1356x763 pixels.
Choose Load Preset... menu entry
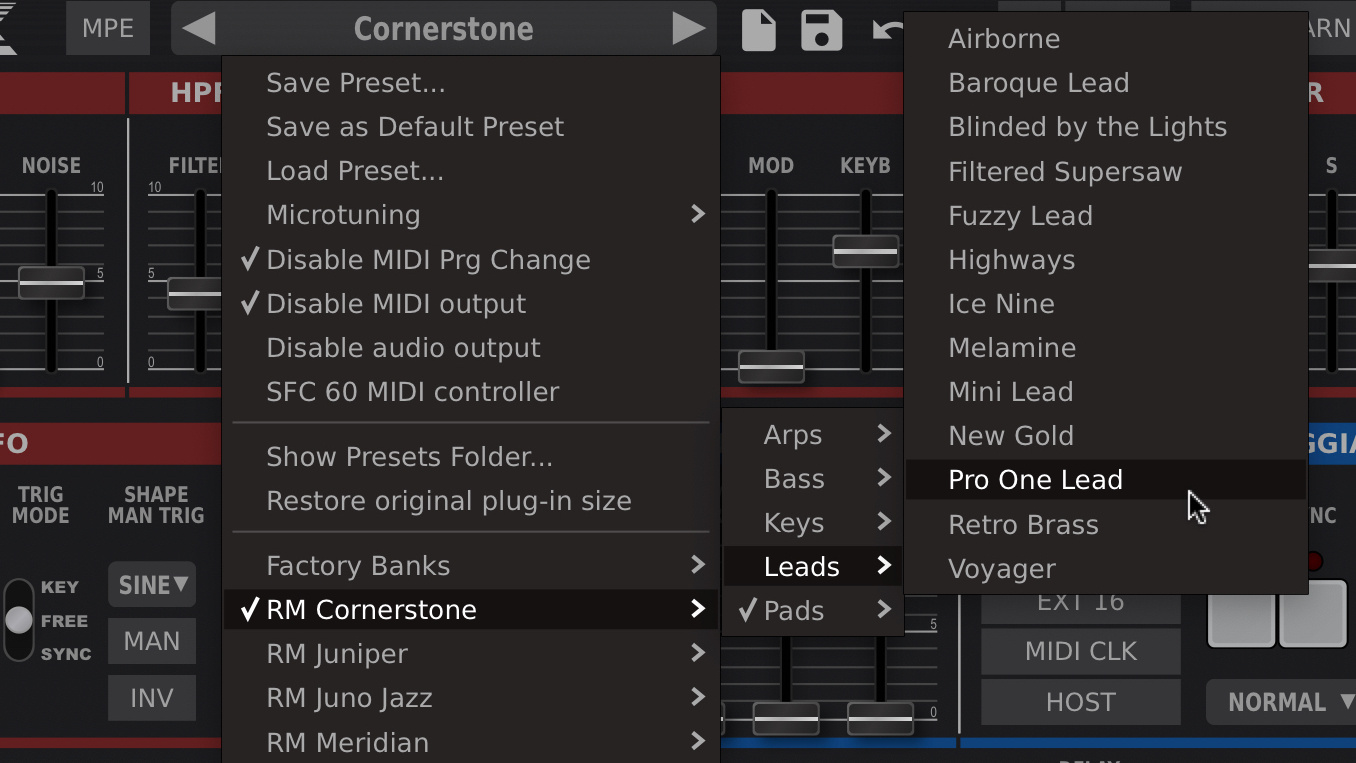(471, 171)
